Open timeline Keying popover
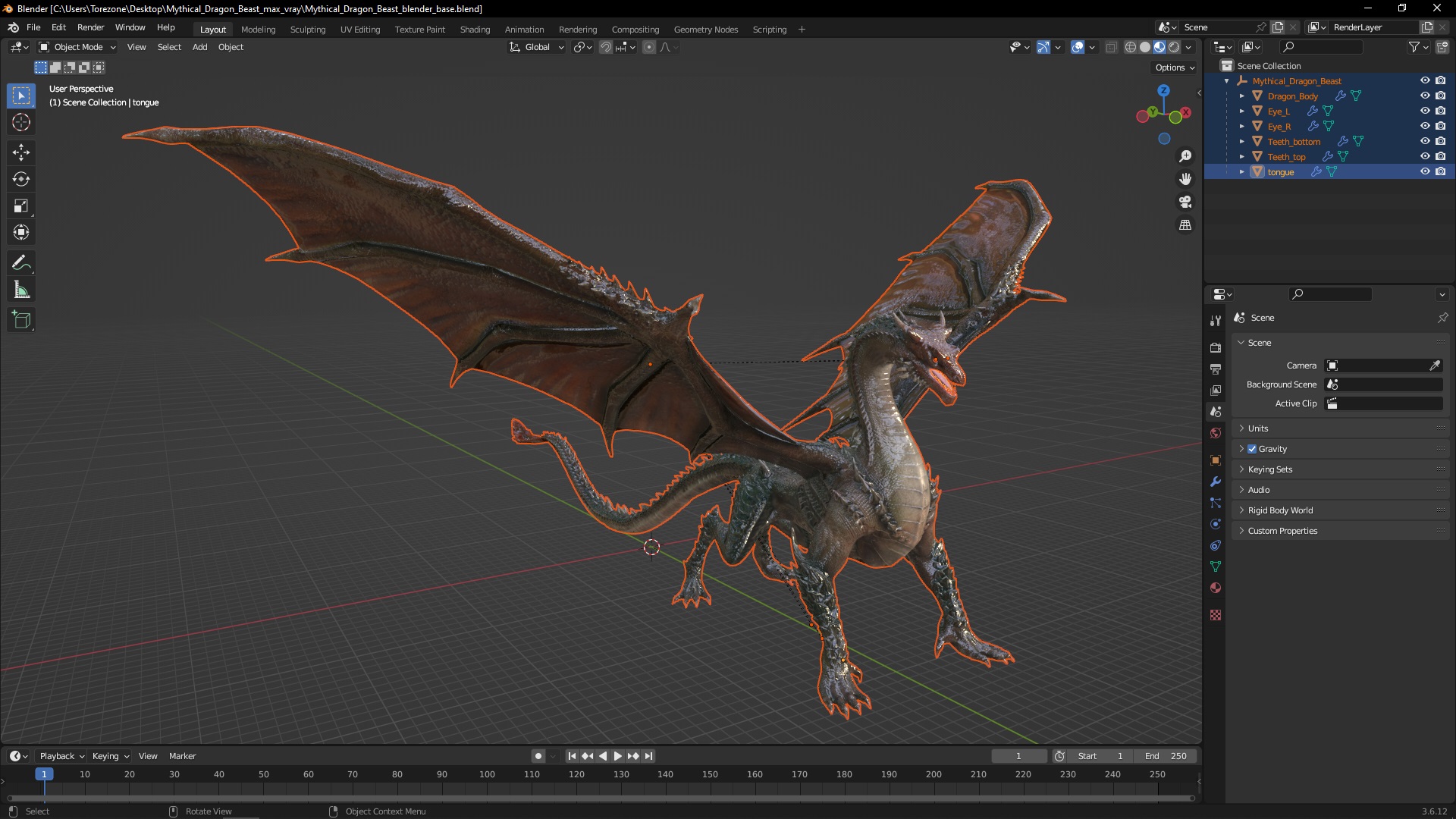Viewport: 1456px width, 819px height. [x=110, y=756]
